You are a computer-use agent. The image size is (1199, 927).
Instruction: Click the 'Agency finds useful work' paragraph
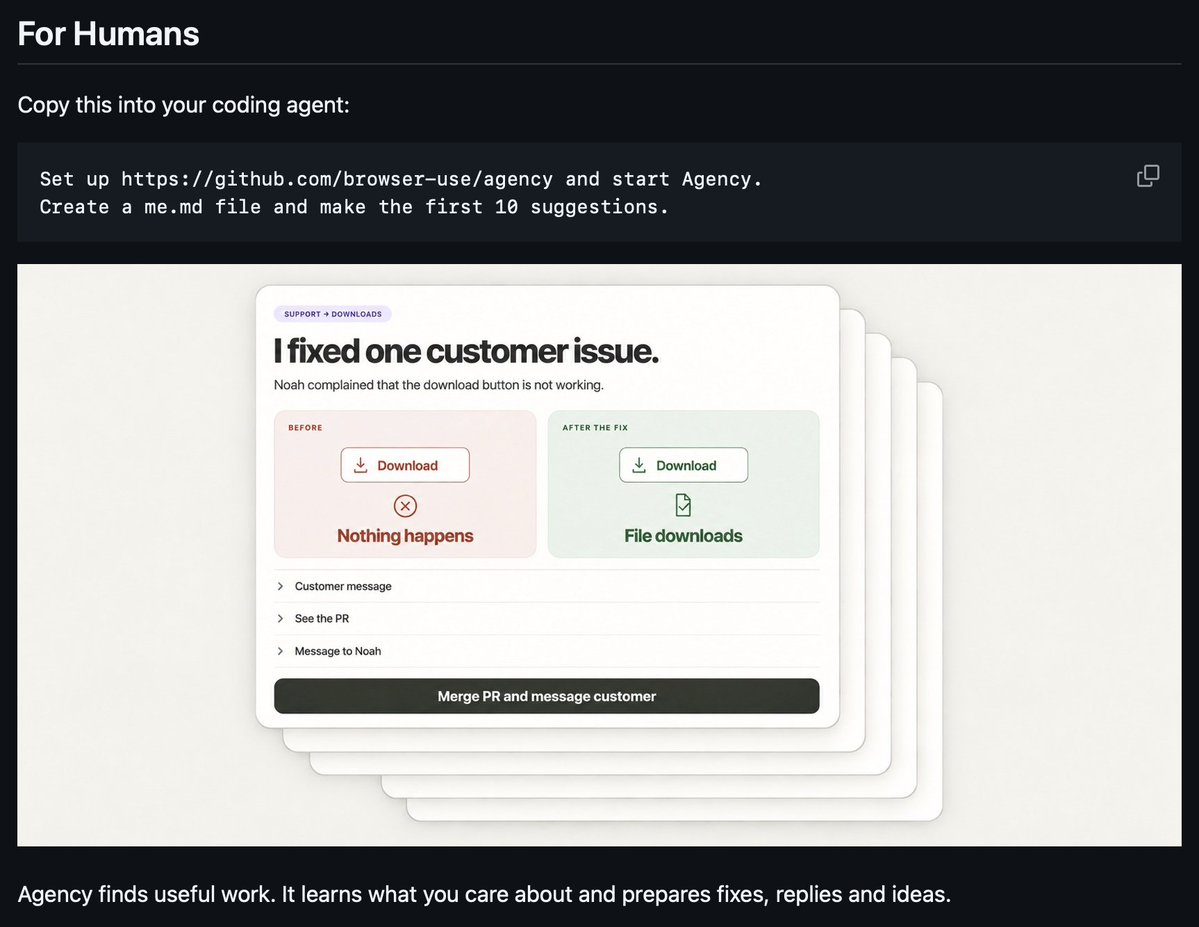(x=484, y=894)
